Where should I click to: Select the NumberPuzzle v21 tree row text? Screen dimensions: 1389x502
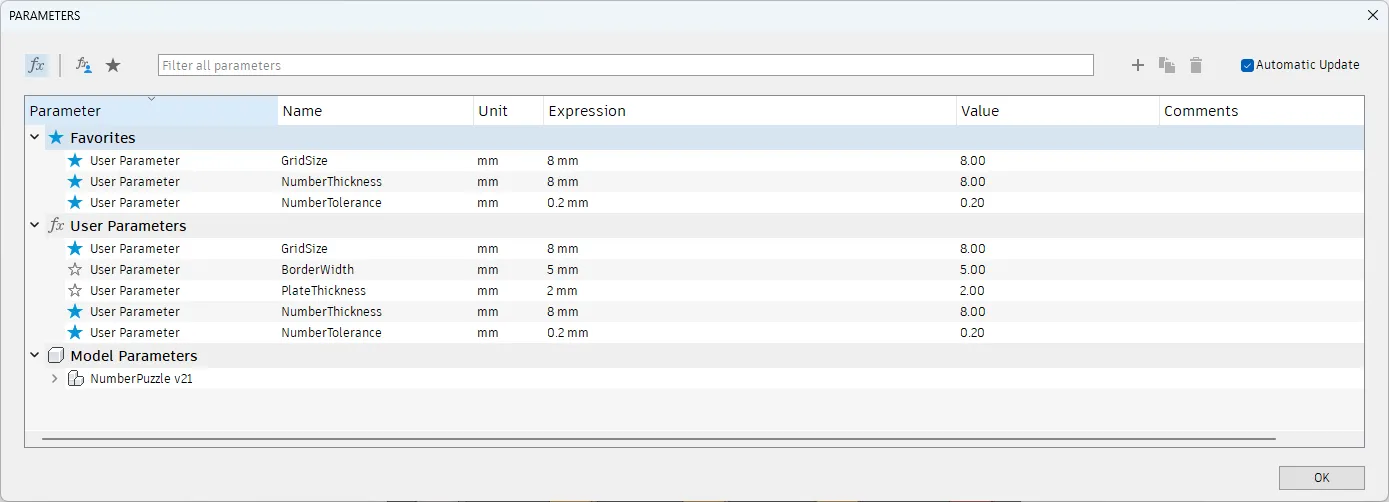click(141, 379)
